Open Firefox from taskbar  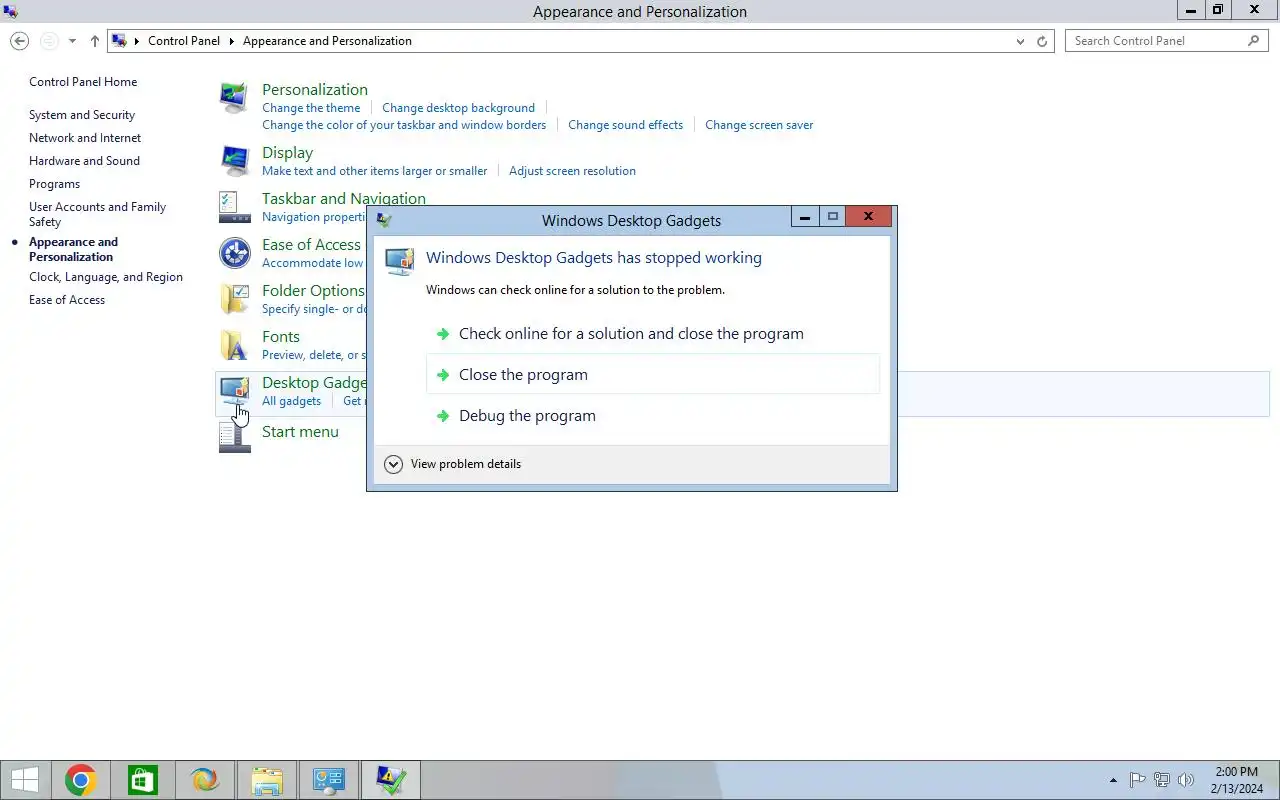pos(205,780)
